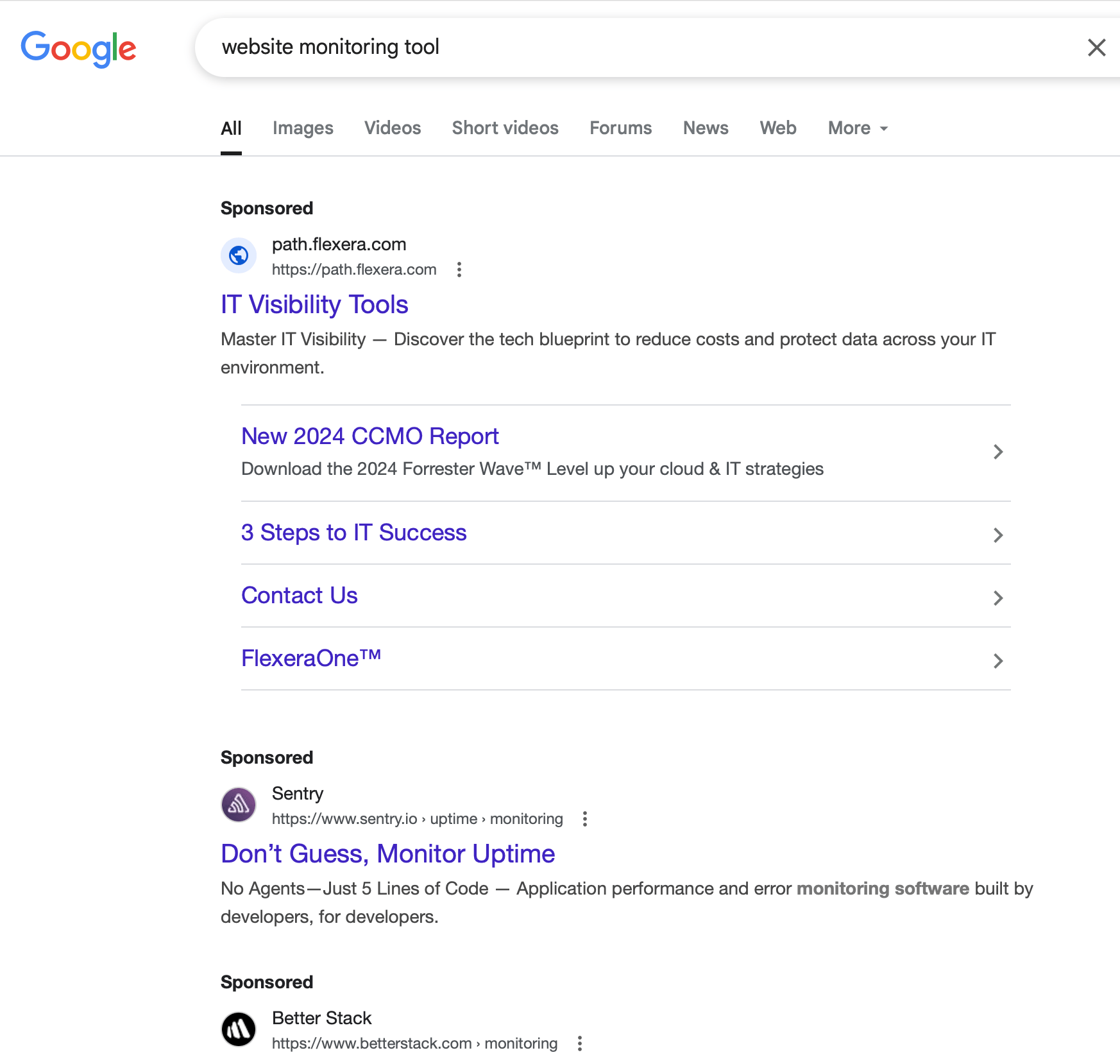Click the Download the 2024 Forrester Wave description
Image resolution: width=1120 pixels, height=1064 pixels.
(x=532, y=469)
